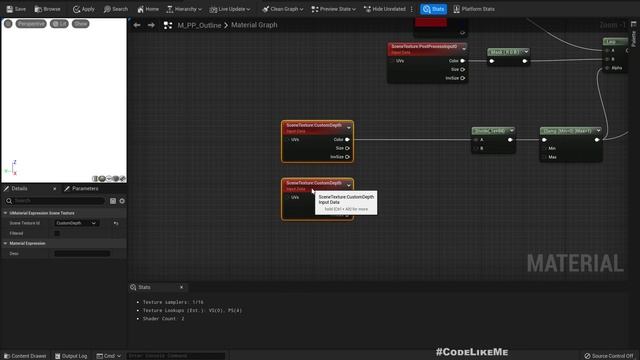
Task: Close the Details tab
Action: (55, 189)
